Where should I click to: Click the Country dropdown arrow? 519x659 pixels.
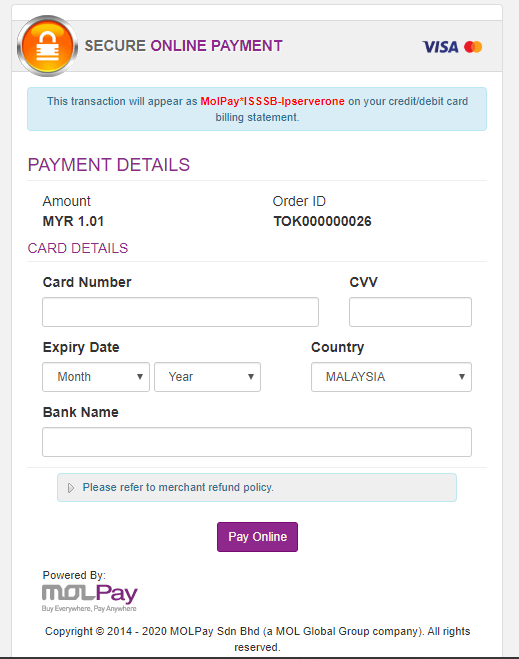pos(461,377)
